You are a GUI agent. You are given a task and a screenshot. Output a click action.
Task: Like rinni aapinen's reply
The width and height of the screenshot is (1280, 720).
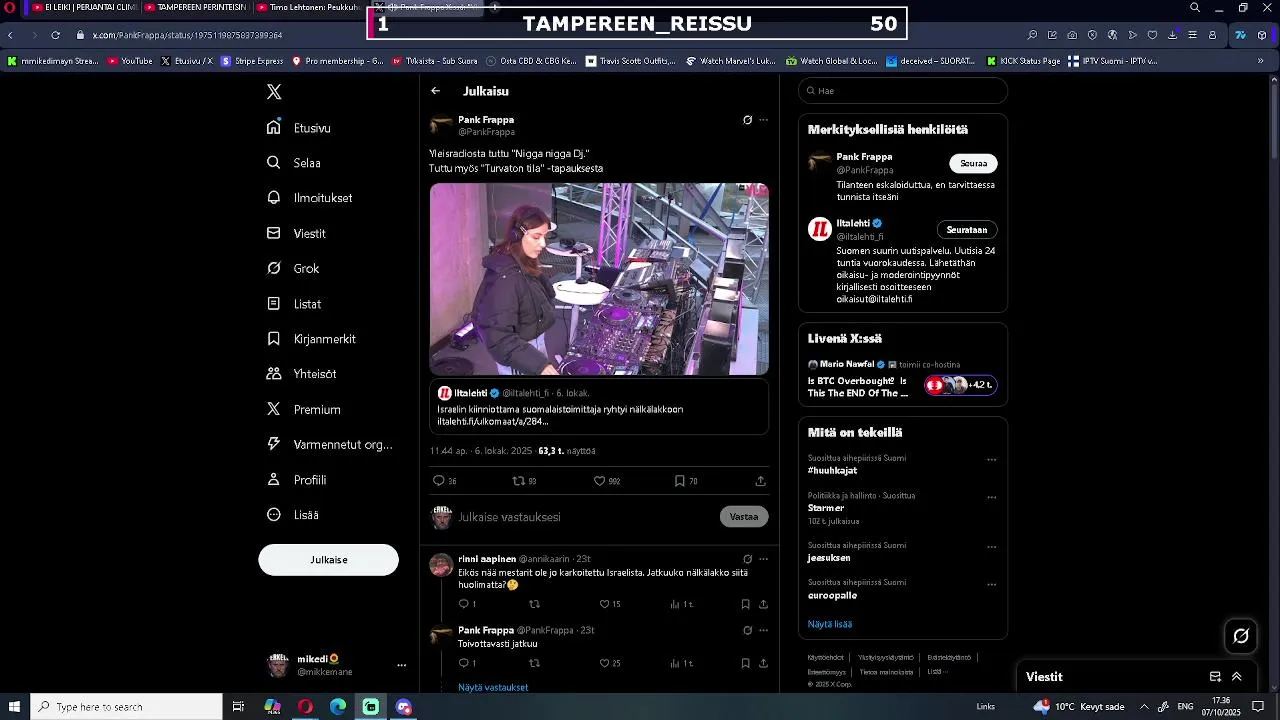pos(604,604)
